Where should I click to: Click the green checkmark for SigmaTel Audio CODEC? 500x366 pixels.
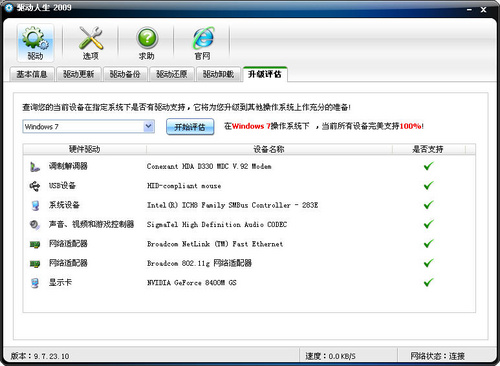pos(429,224)
